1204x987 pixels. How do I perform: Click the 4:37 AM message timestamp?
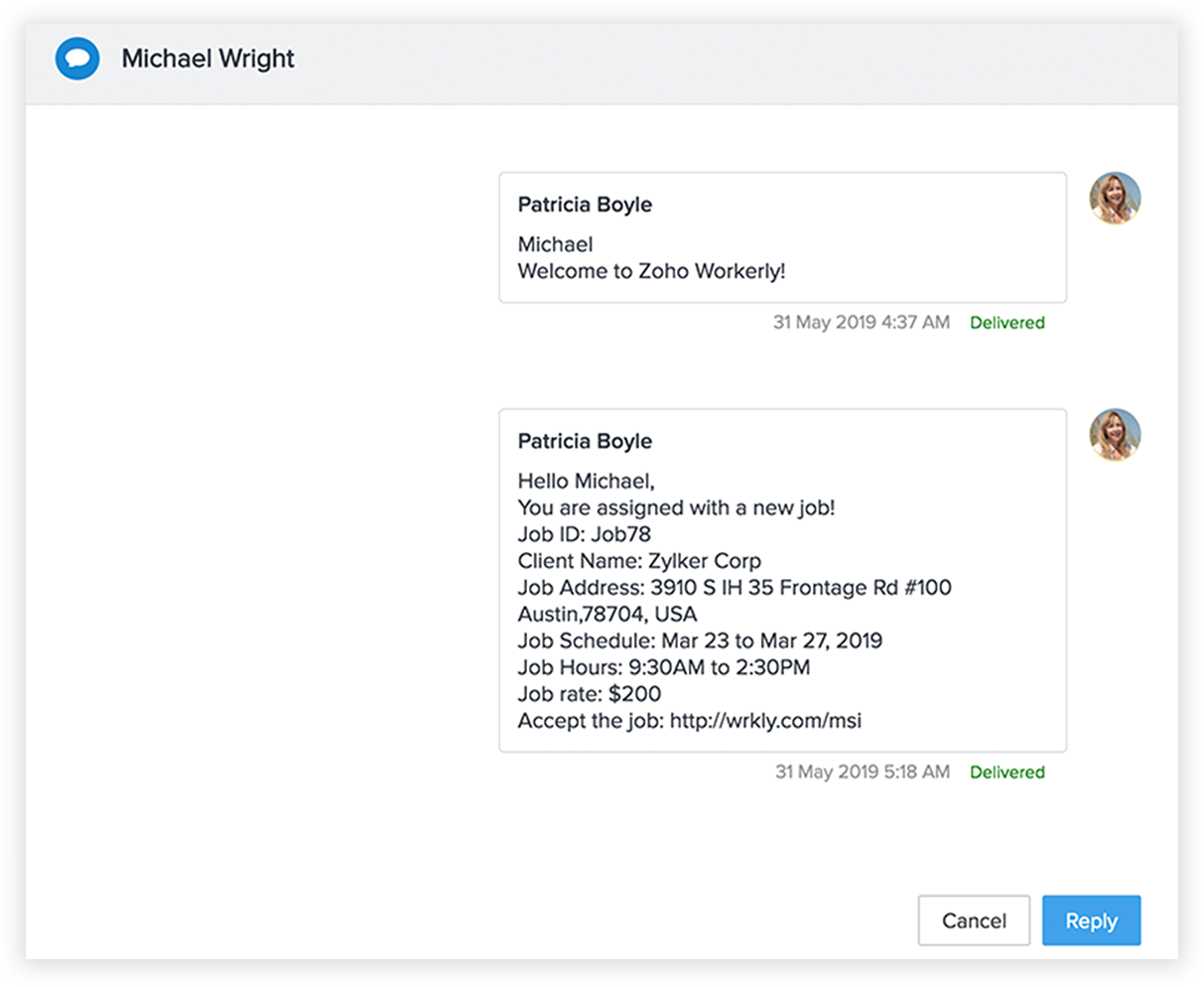(x=861, y=323)
